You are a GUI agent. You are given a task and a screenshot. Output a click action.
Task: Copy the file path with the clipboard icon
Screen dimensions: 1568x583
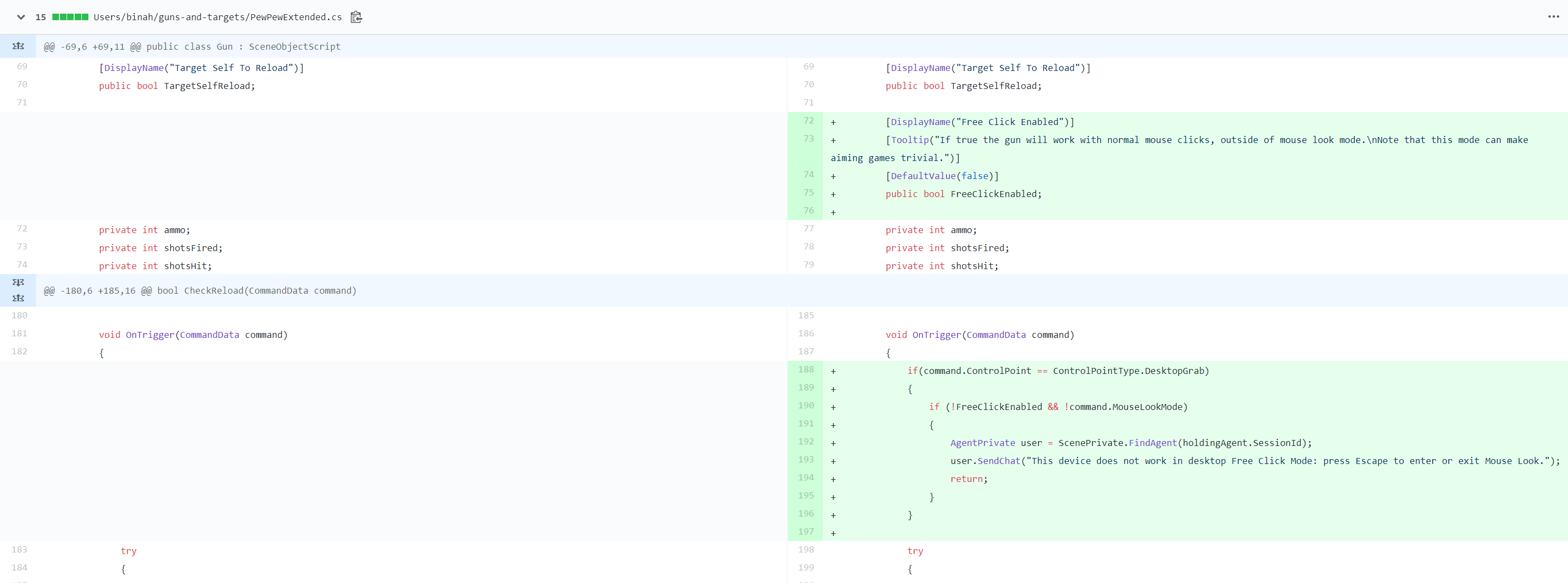[x=356, y=17]
